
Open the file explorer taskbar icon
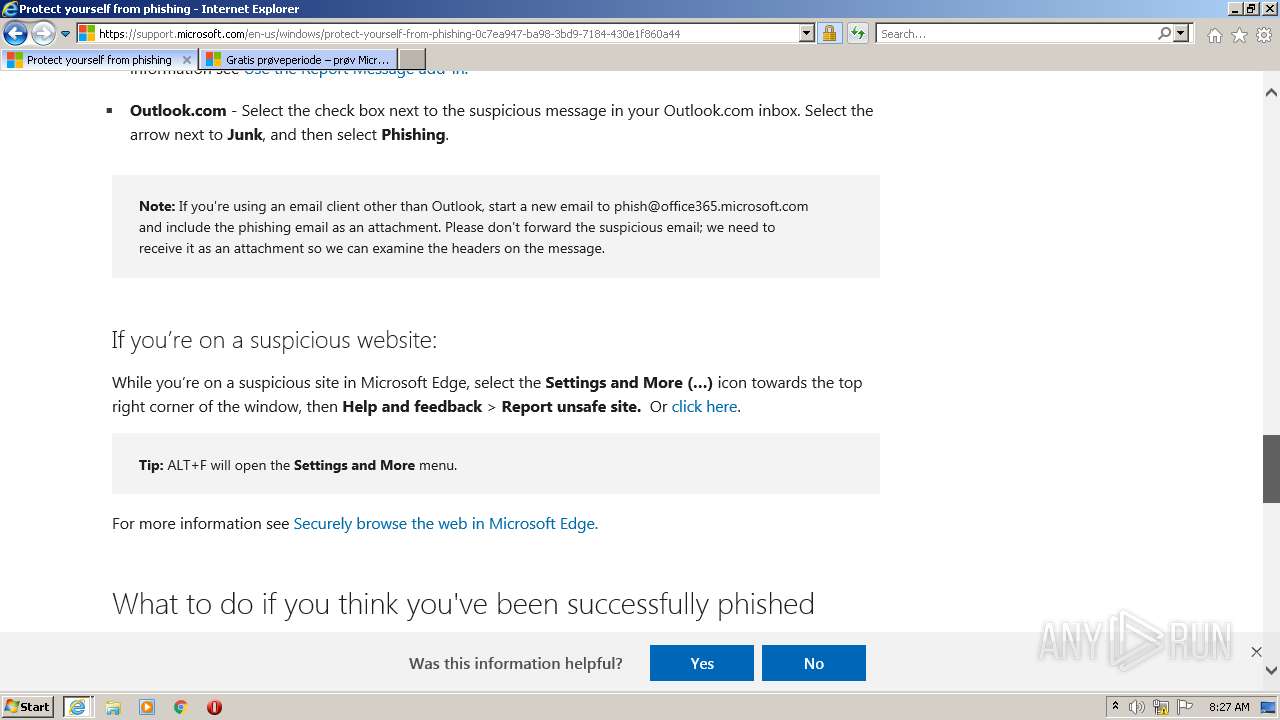tap(113, 707)
